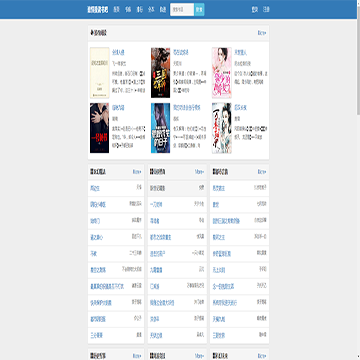
Task: Open the title link beside the dark gold-title cover
Action: (x=181, y=52)
